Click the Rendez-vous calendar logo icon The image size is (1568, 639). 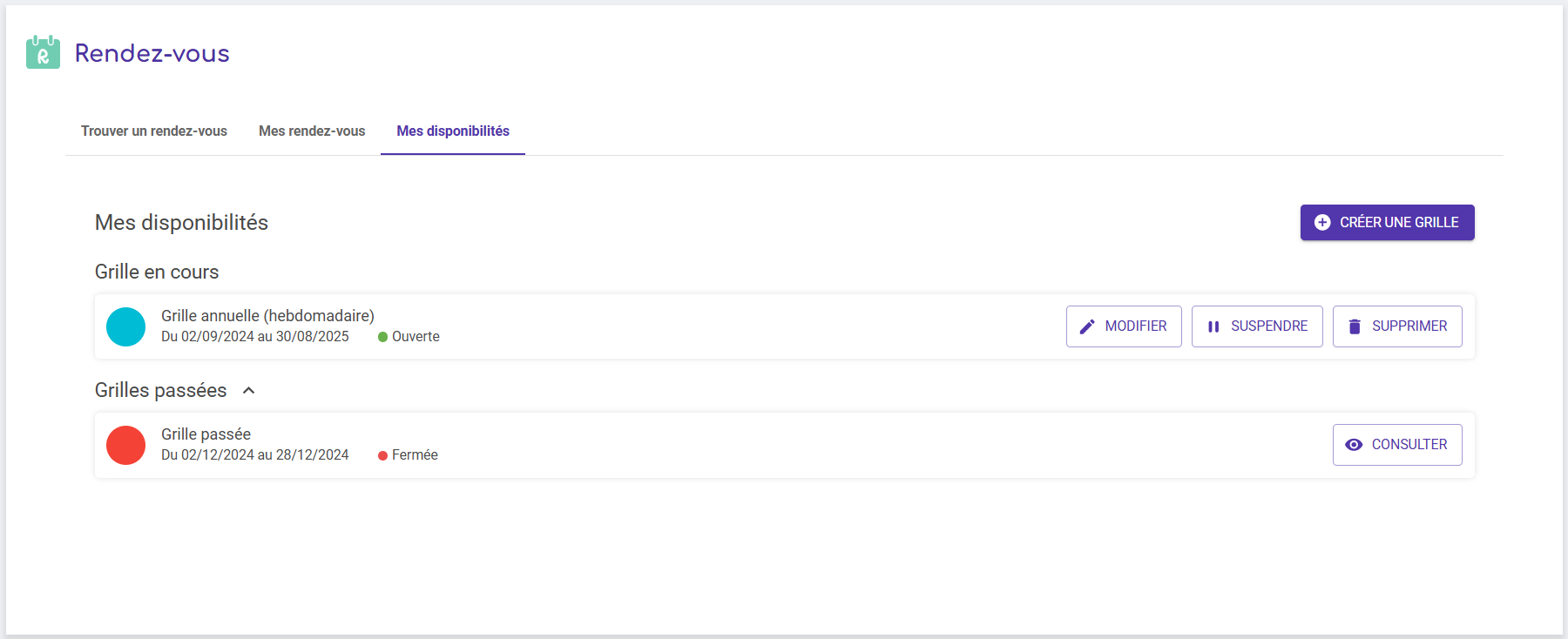[43, 52]
